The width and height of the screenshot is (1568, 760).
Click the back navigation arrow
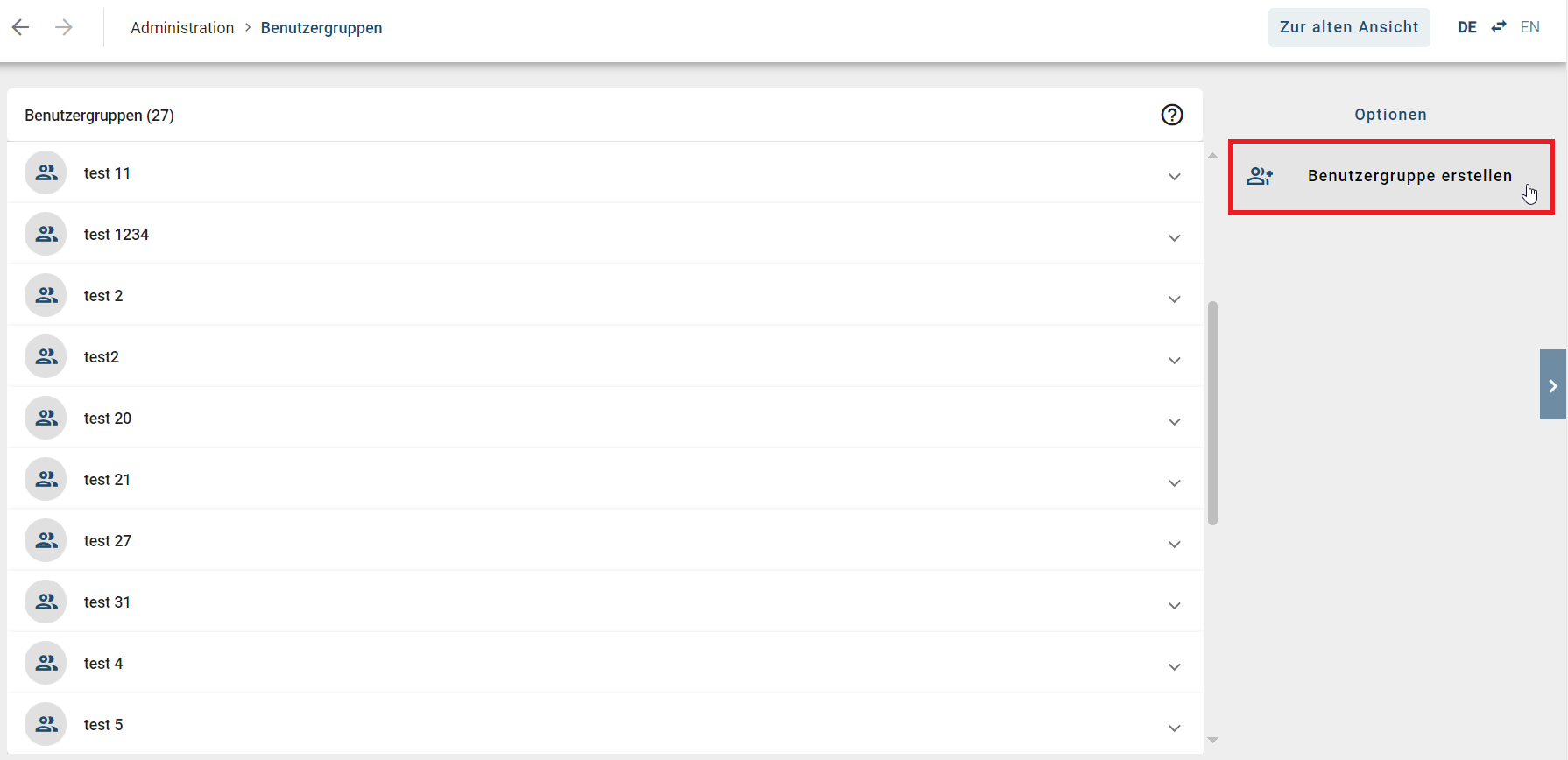(x=20, y=27)
